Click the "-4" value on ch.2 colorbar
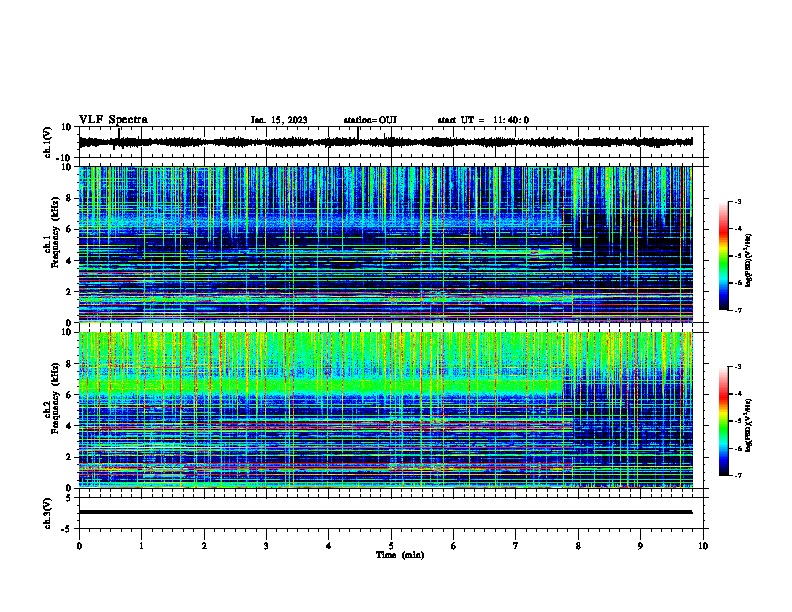Screen dimensions: 792x612 click(x=737, y=394)
